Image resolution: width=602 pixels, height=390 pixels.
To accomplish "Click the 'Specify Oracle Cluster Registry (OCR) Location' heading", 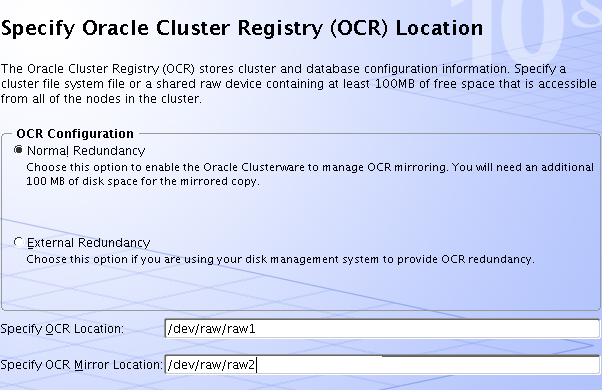I will (242, 28).
